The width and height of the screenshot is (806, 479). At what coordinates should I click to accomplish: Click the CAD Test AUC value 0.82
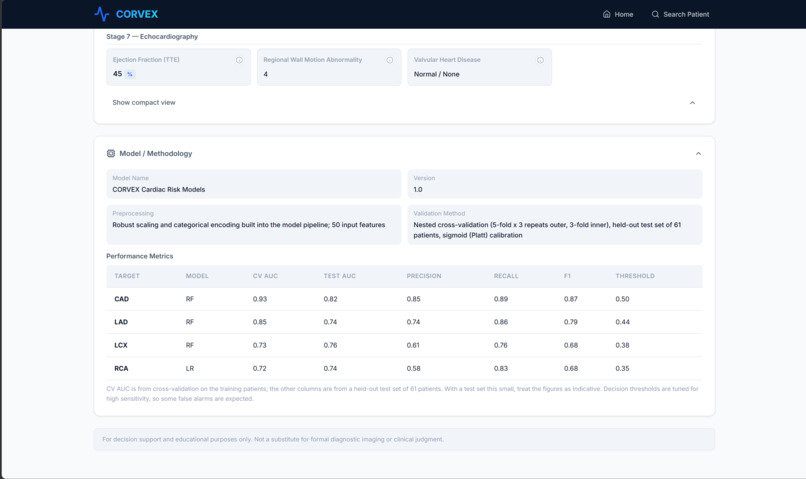tap(331, 299)
